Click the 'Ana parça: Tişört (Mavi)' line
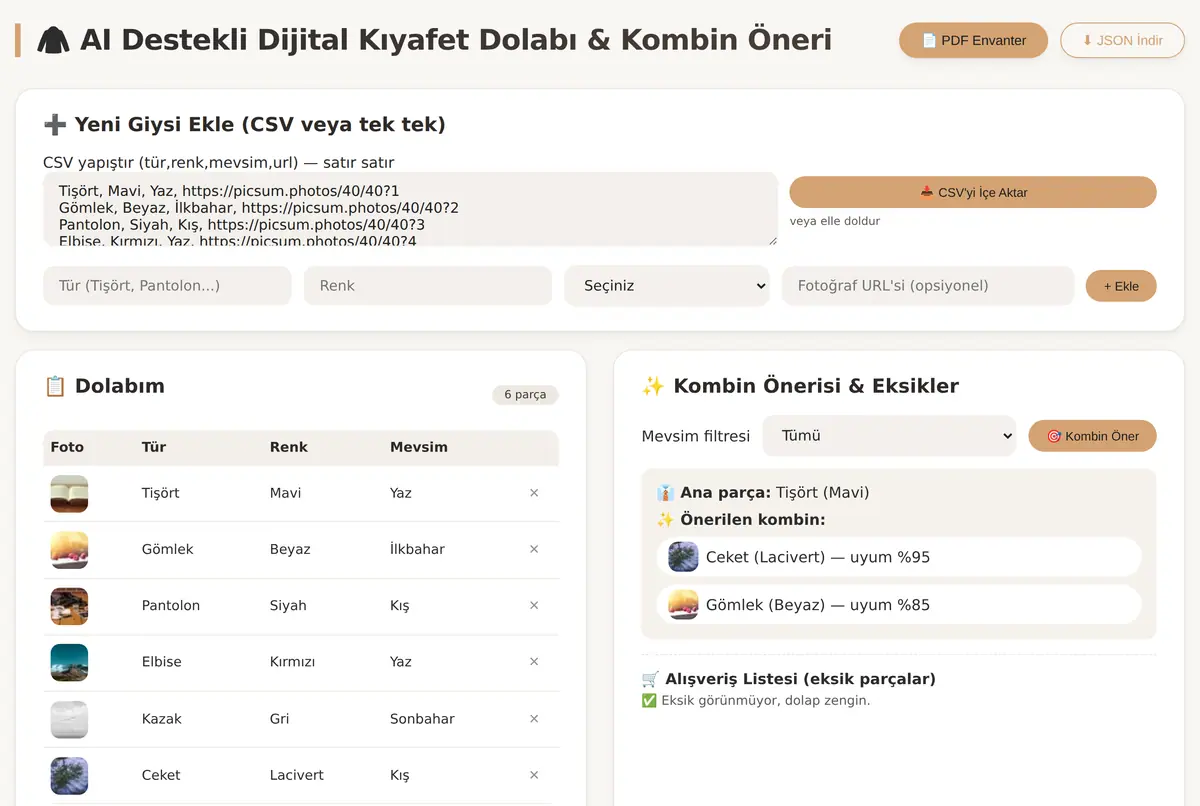1200x806 pixels. point(763,493)
